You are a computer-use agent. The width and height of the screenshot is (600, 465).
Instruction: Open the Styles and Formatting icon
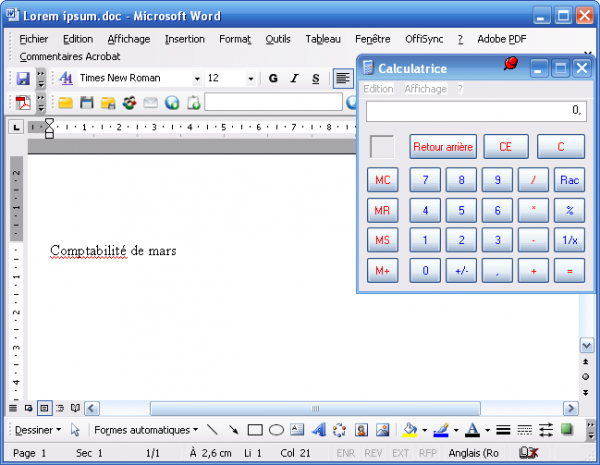66,78
